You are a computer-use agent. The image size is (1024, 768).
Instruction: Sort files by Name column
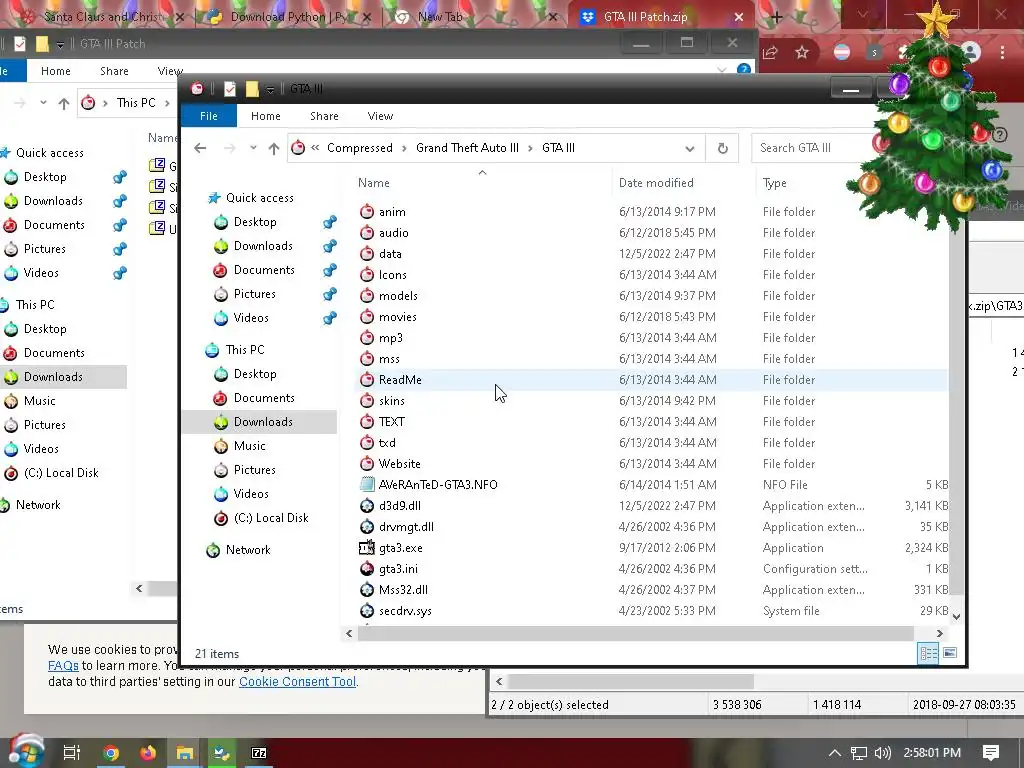click(374, 183)
